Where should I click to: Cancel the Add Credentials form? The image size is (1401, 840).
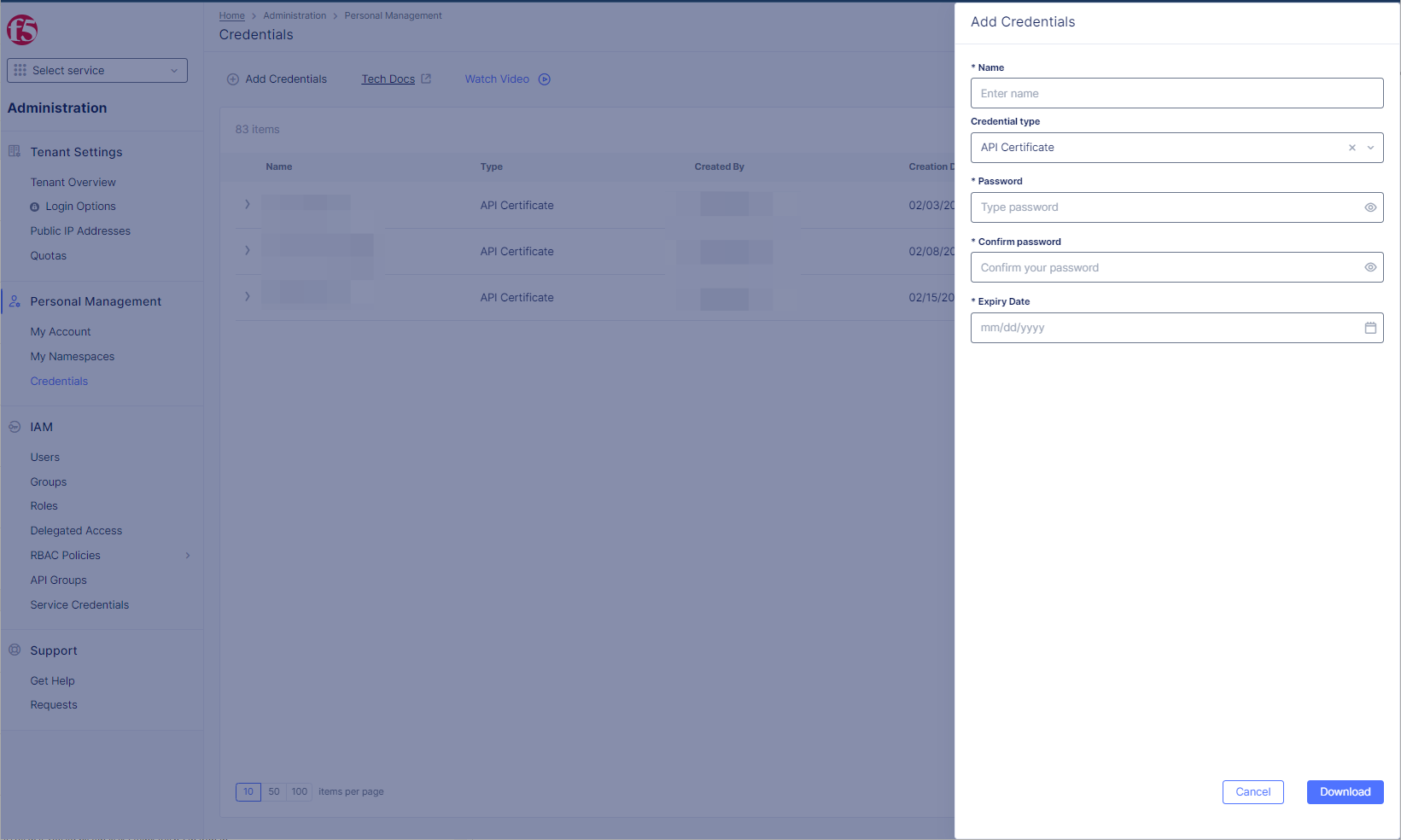click(x=1252, y=792)
